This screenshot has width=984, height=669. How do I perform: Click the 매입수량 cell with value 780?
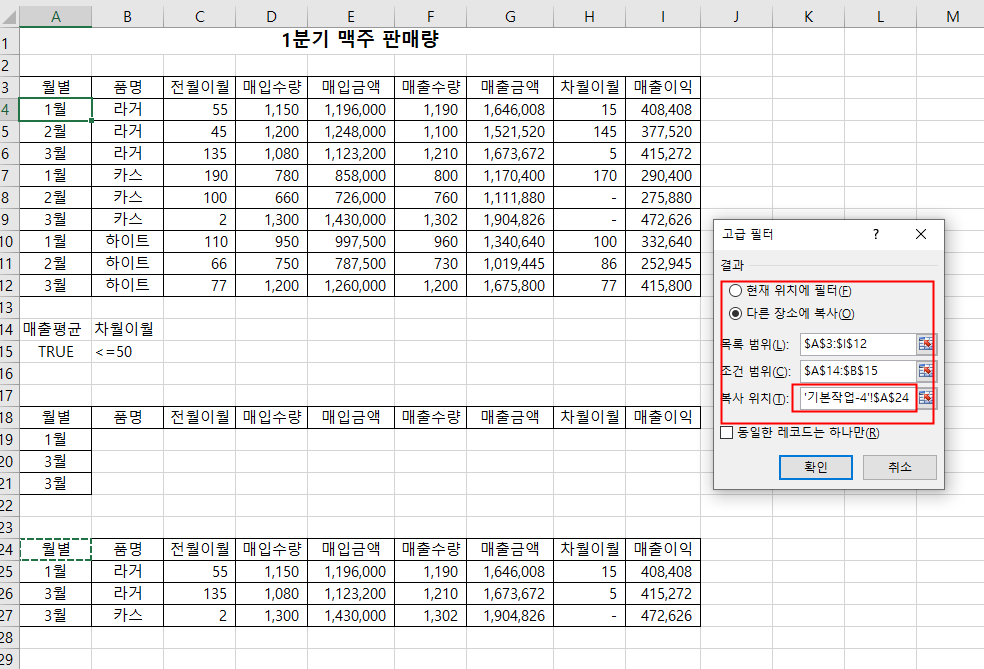(x=272, y=176)
